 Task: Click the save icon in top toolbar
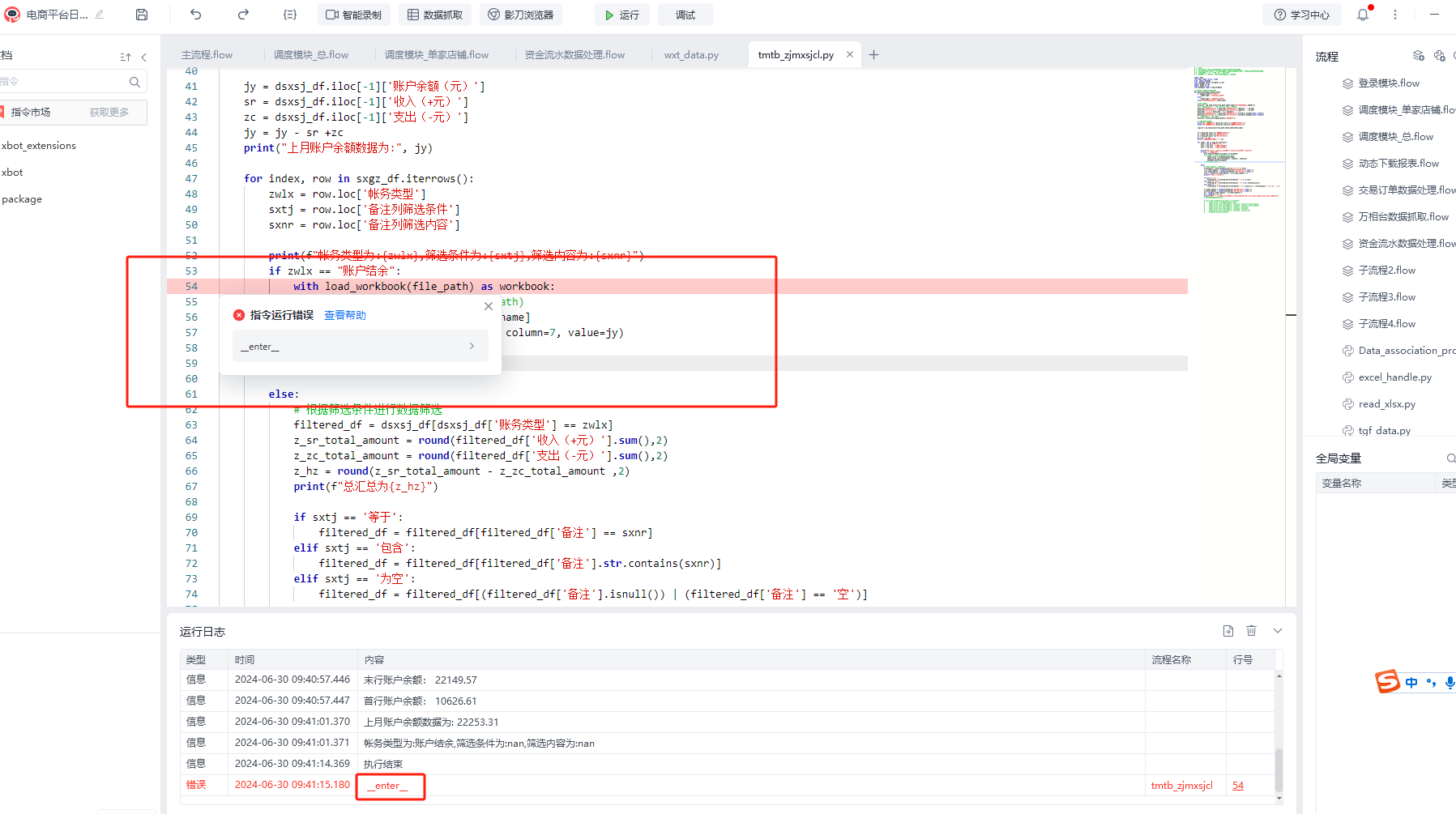click(x=142, y=15)
